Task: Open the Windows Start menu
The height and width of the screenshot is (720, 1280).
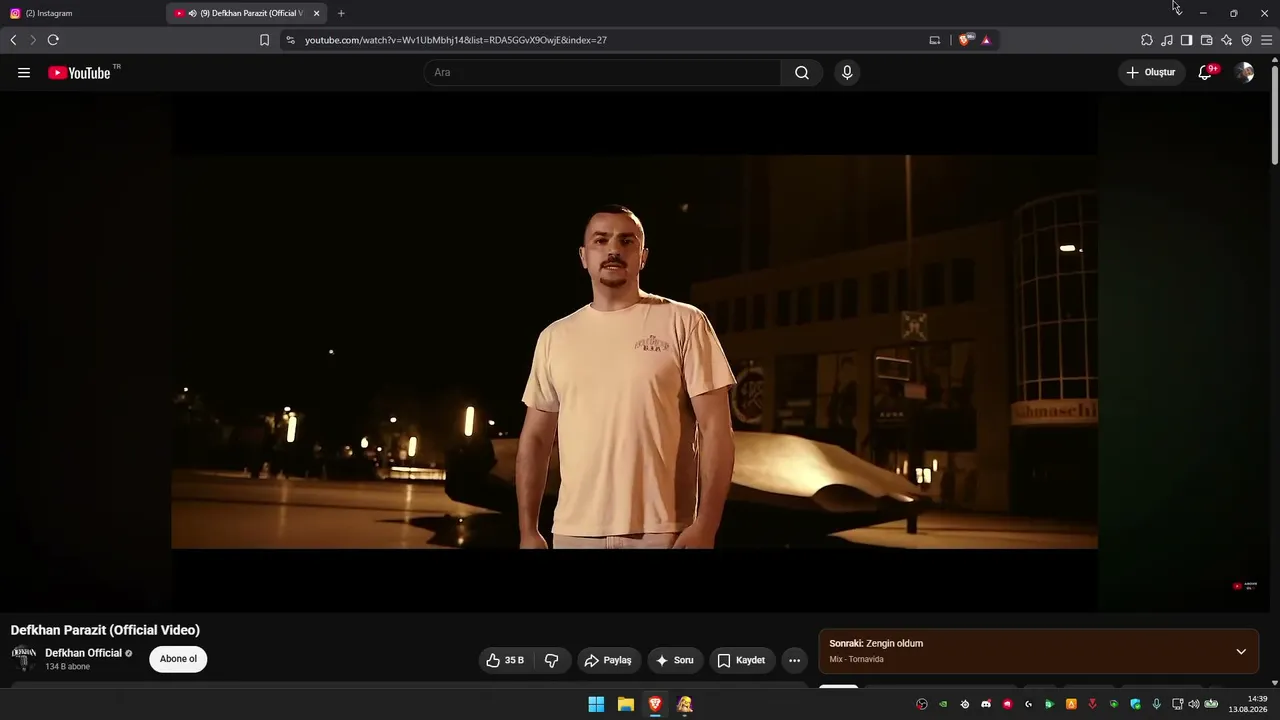Action: click(x=596, y=704)
